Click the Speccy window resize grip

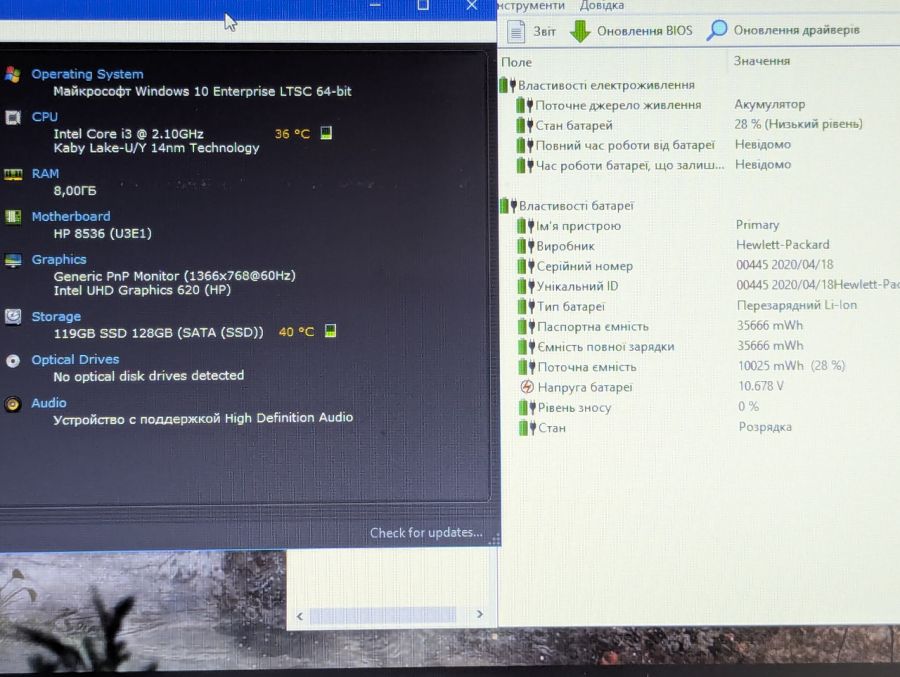[494, 539]
